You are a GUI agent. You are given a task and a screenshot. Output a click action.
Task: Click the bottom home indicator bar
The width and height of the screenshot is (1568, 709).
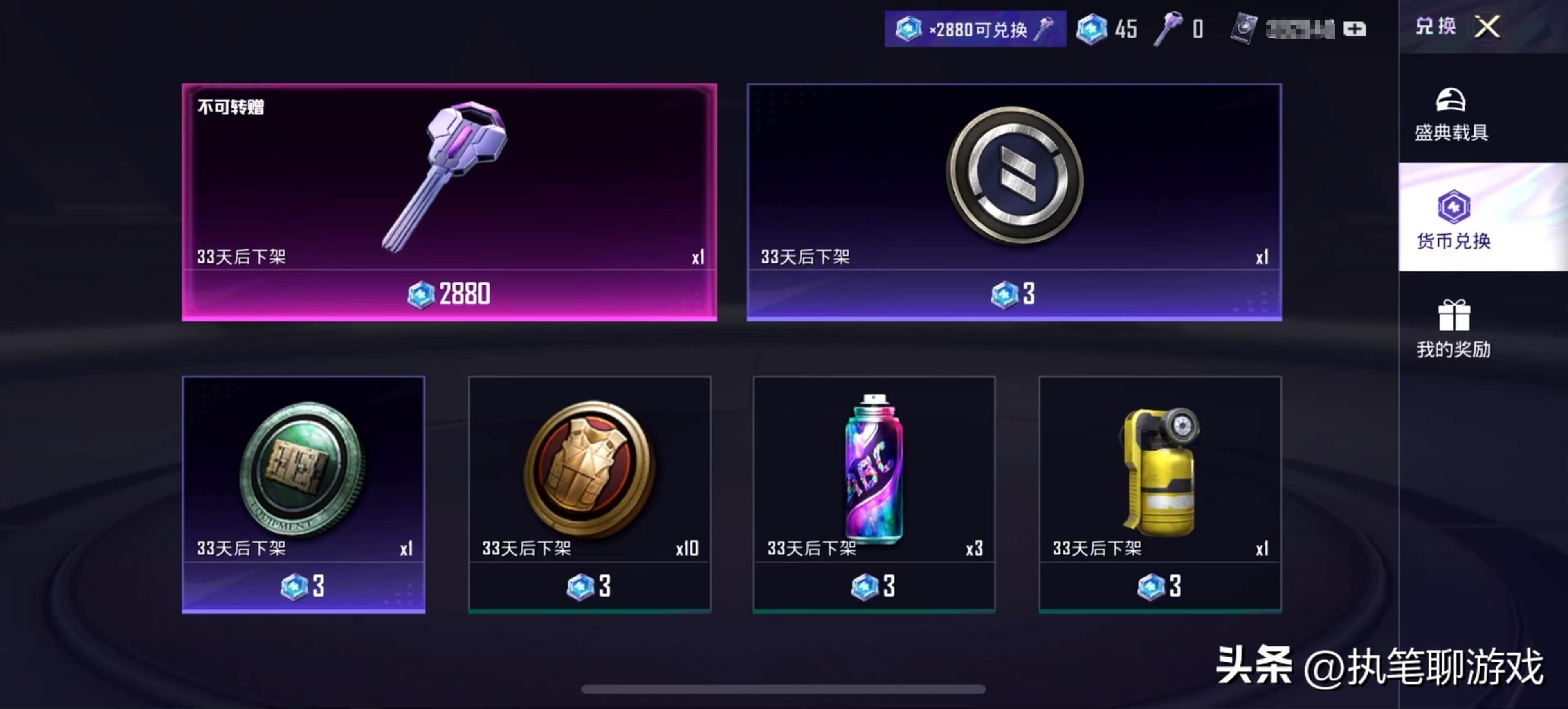[784, 689]
